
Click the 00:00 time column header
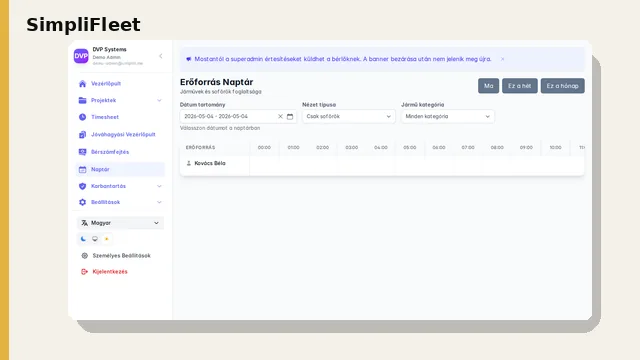(x=264, y=147)
